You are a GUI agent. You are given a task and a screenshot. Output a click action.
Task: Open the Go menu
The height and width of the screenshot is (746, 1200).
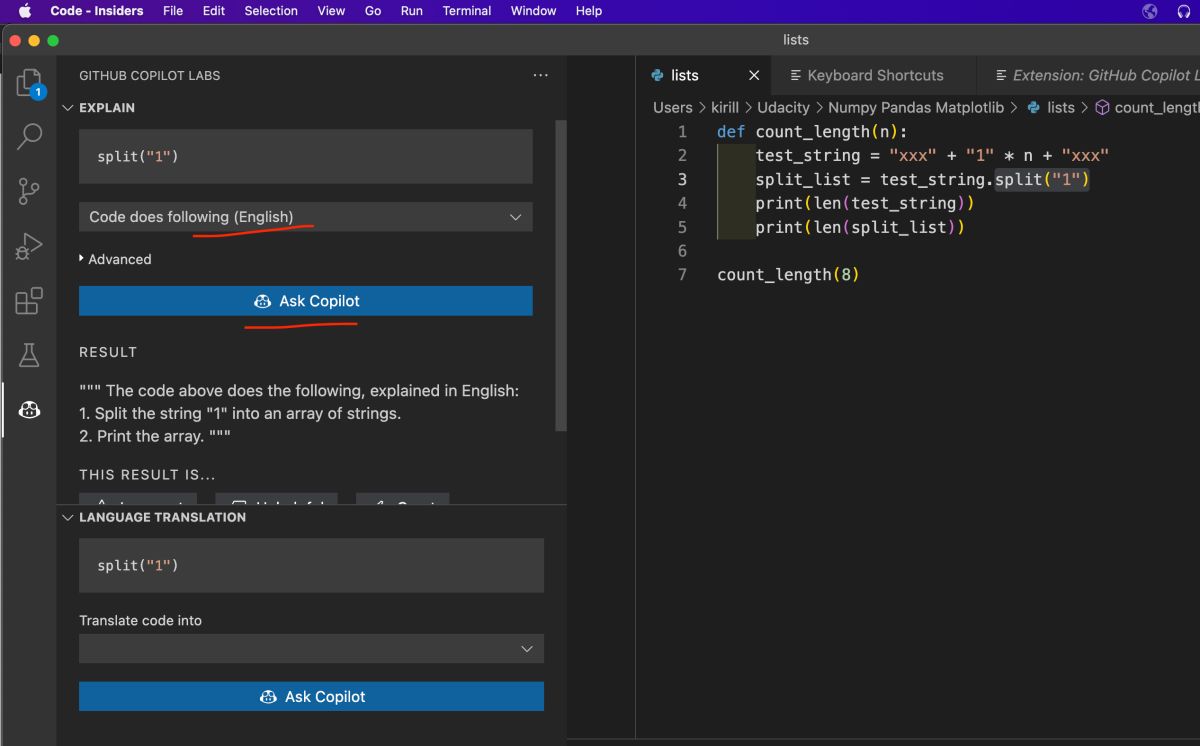pos(373,11)
